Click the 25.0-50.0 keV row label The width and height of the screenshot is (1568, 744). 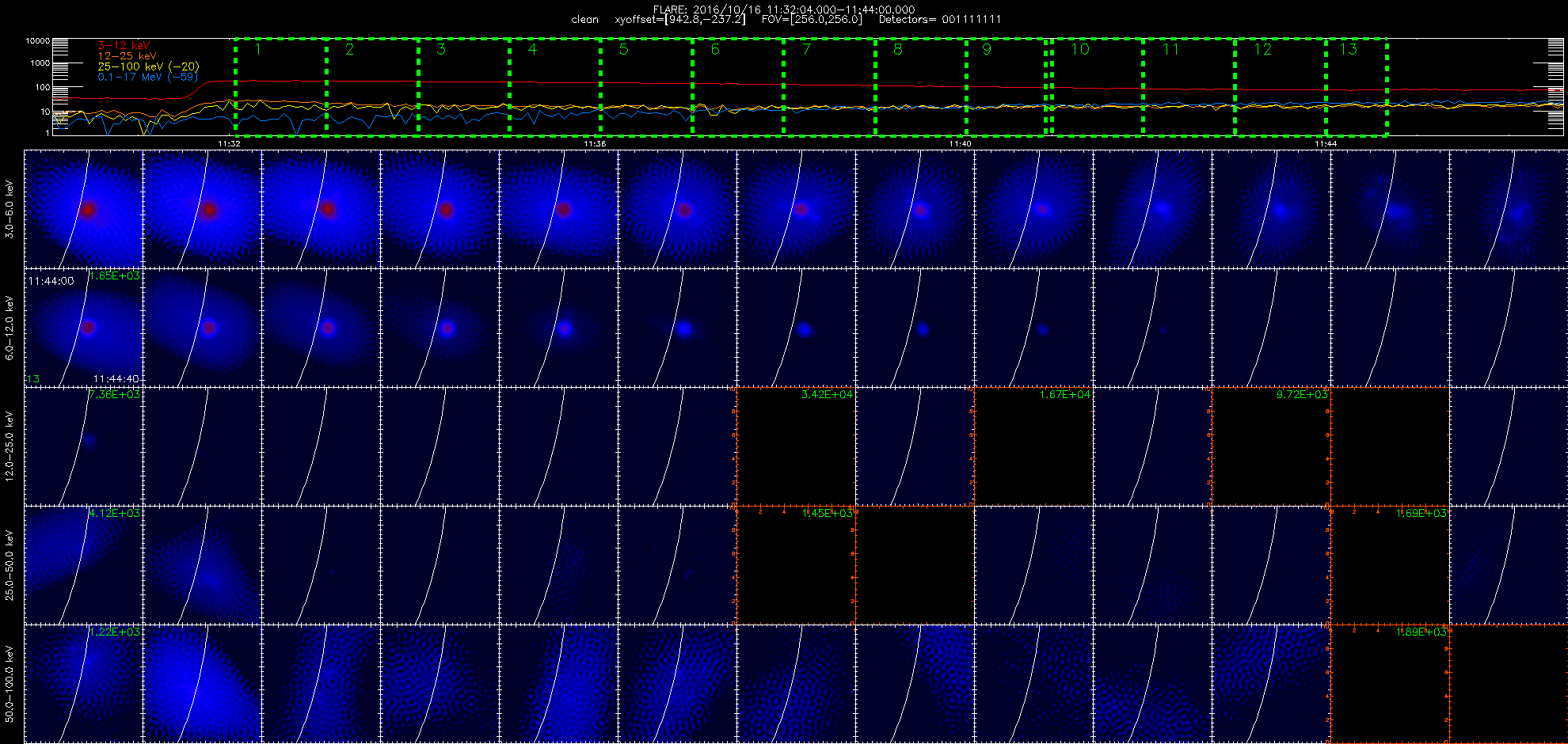tap(10, 565)
